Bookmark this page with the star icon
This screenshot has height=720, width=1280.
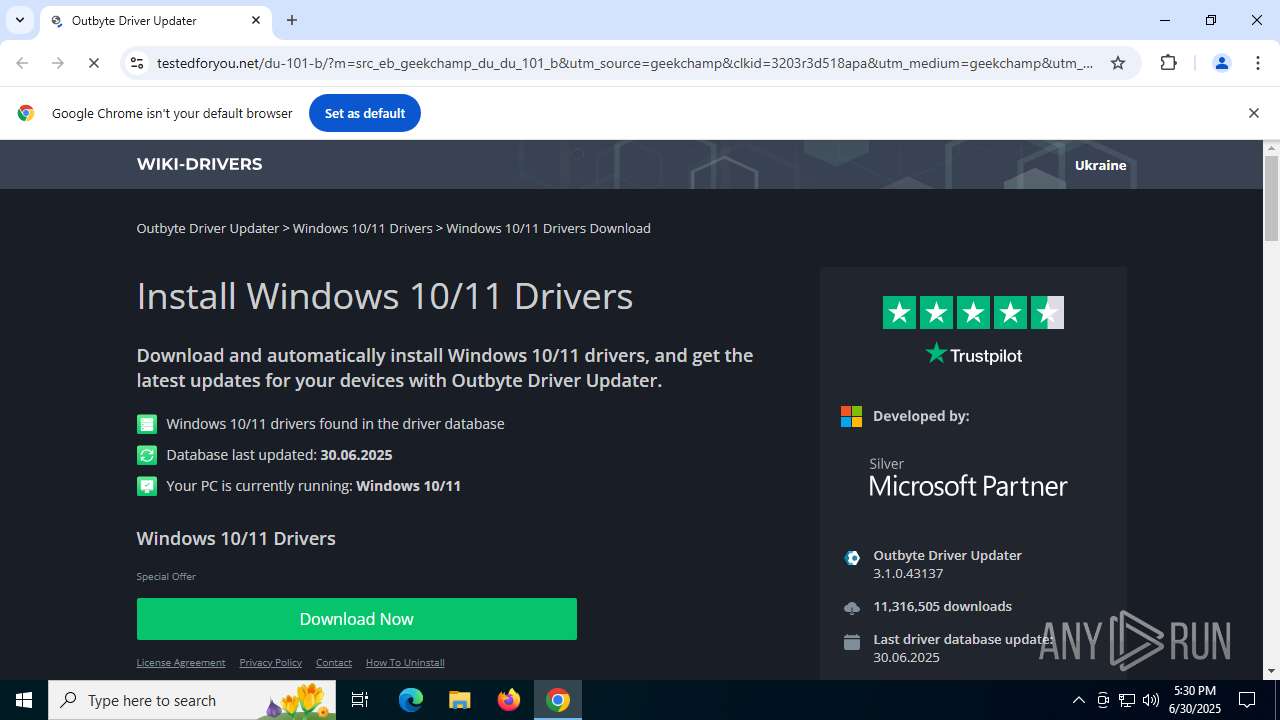pyautogui.click(x=1118, y=63)
